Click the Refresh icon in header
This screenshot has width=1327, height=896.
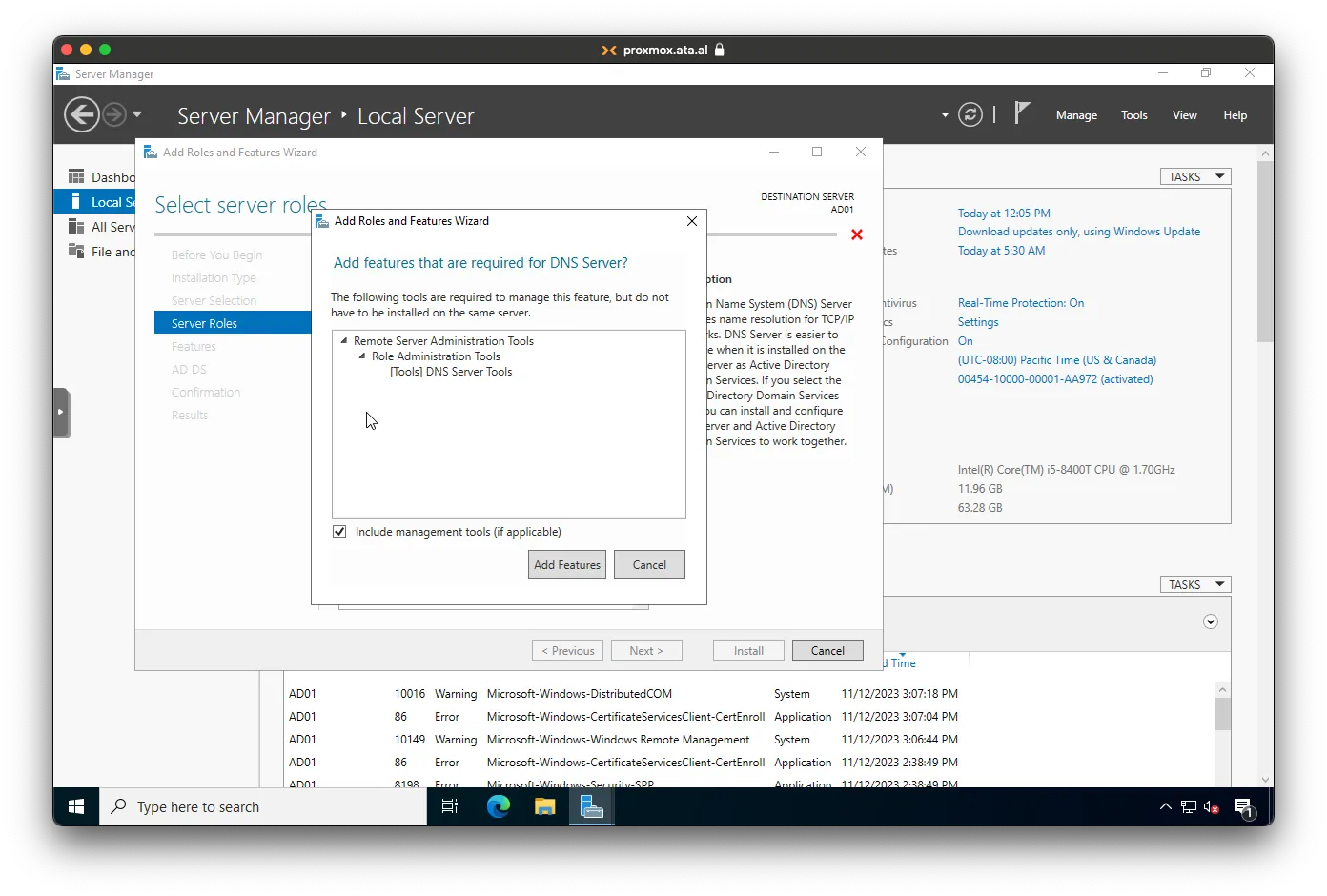970,115
